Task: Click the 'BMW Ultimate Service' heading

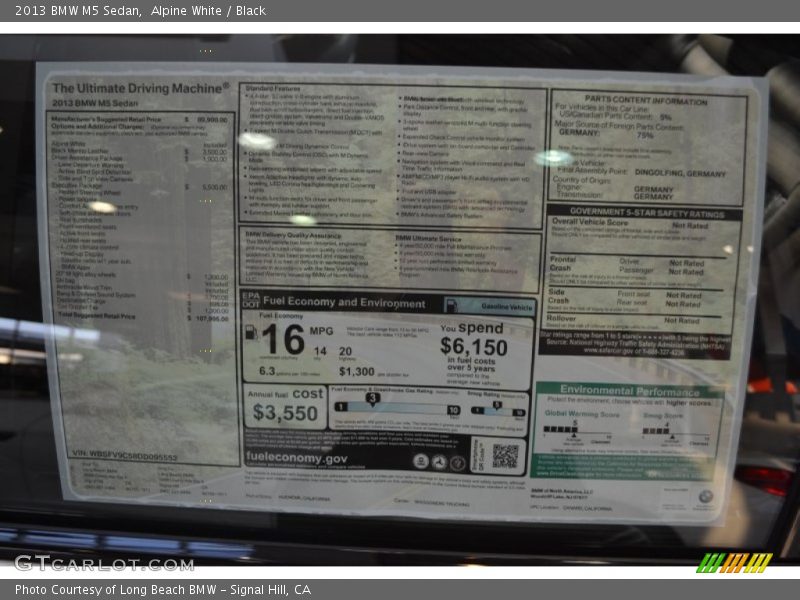Action: [428, 238]
